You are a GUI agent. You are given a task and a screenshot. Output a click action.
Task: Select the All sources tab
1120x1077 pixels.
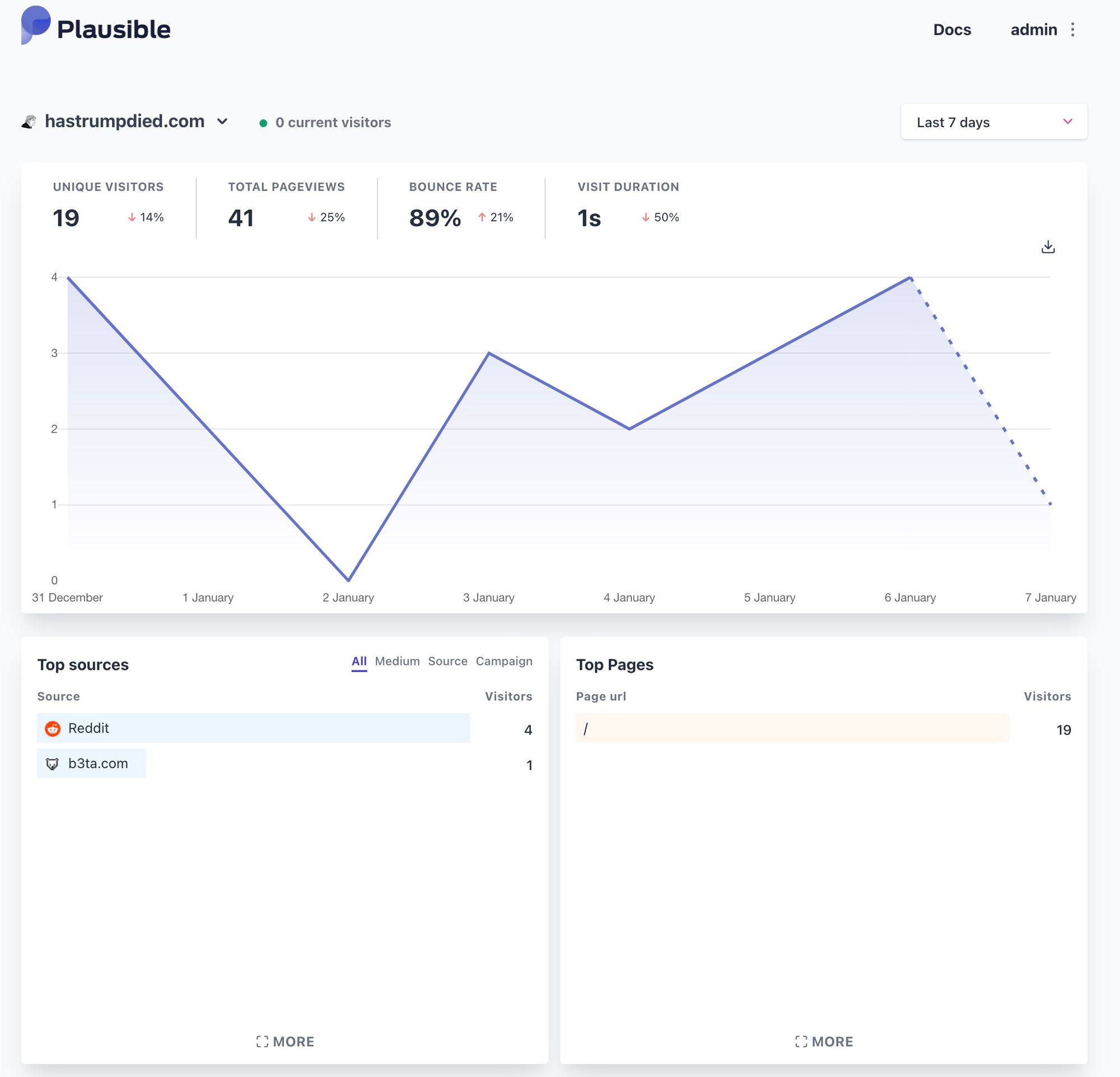[x=359, y=661]
